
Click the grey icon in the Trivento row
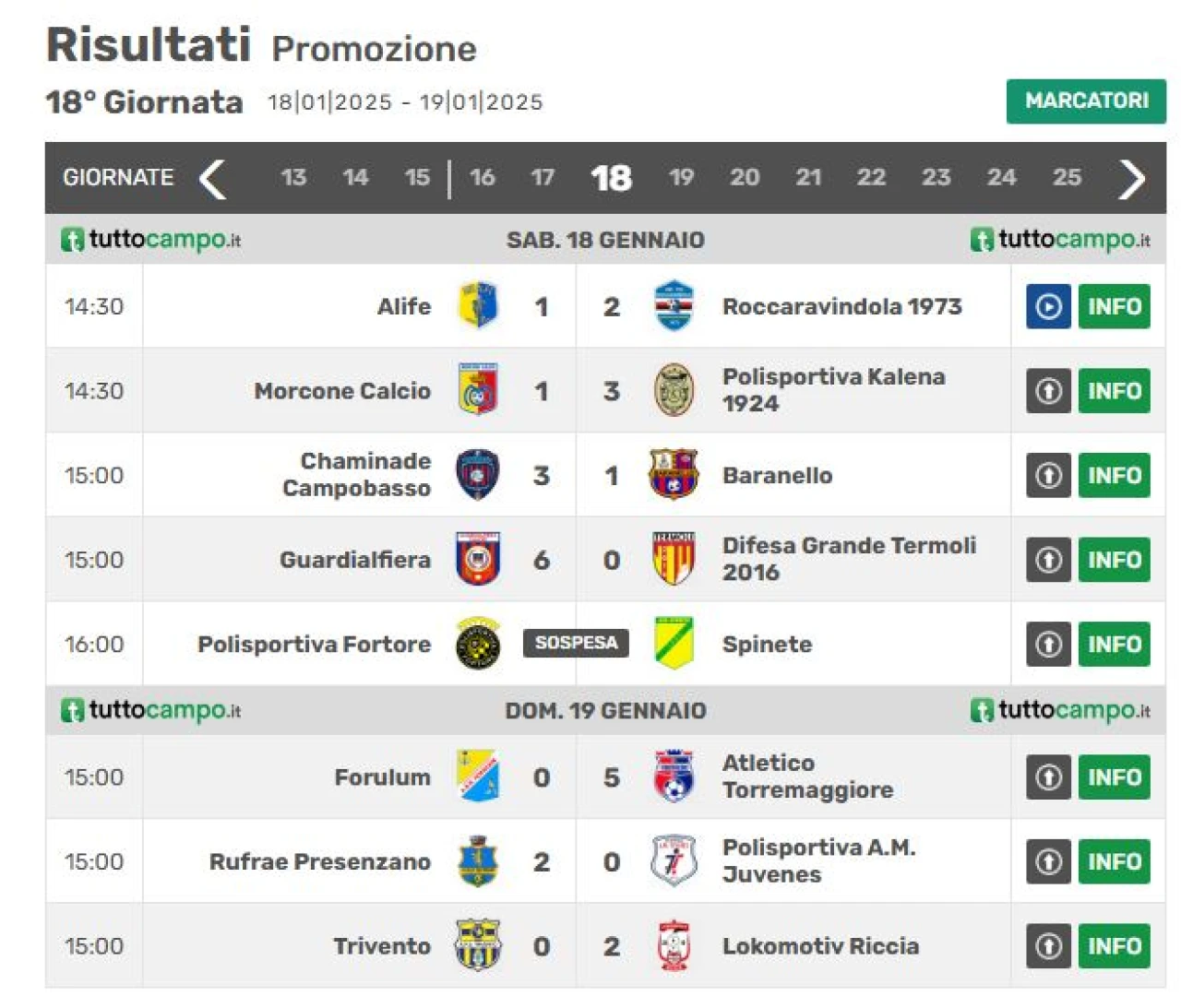[x=1048, y=945]
